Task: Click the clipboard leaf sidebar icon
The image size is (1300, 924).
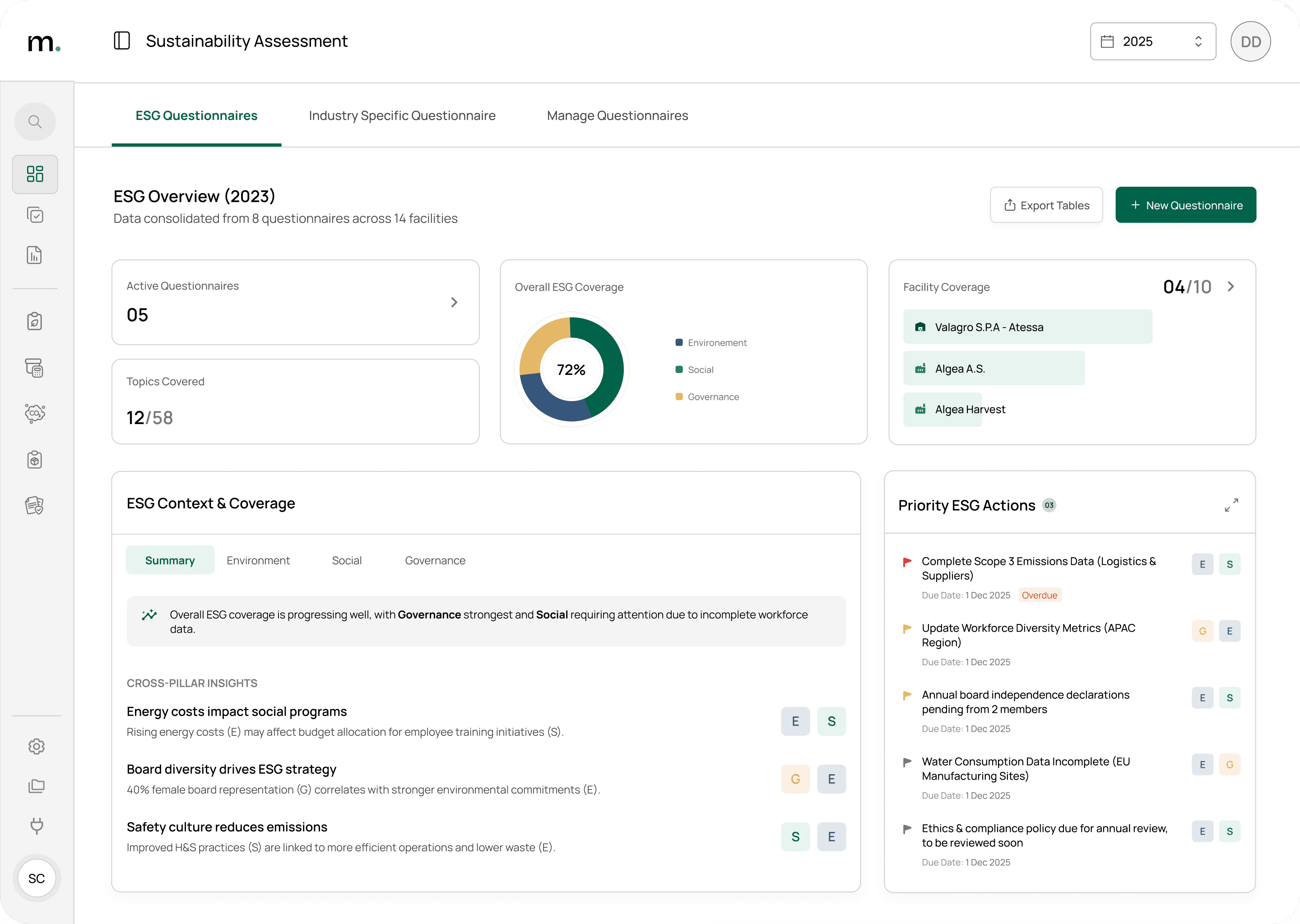Action: (x=35, y=322)
